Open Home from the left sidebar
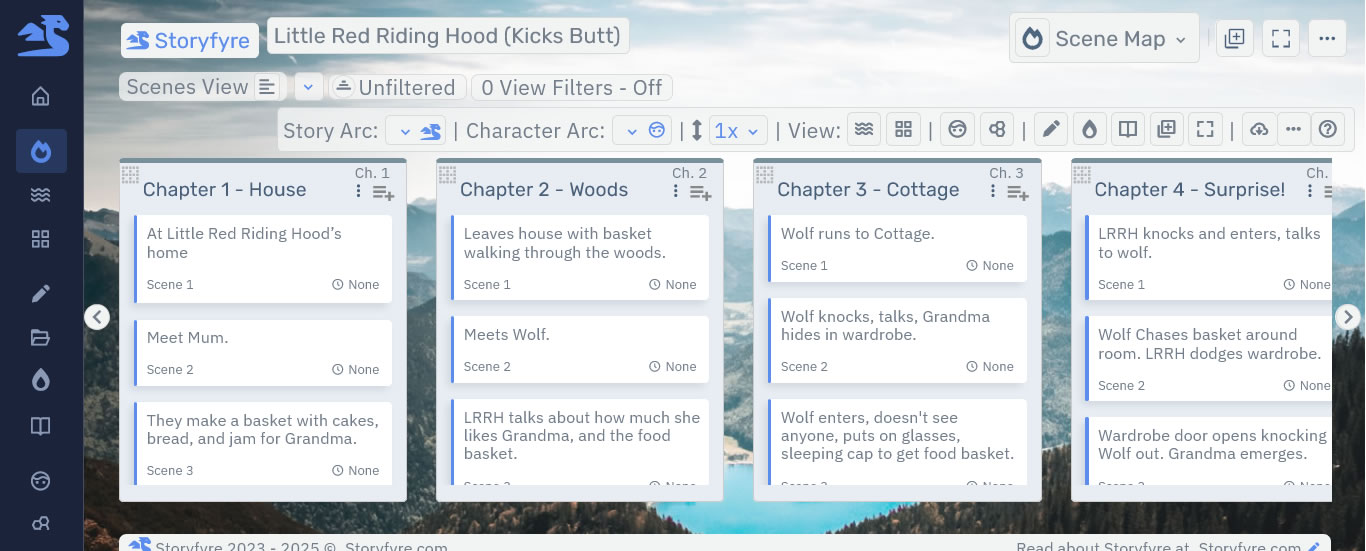 [x=40, y=97]
